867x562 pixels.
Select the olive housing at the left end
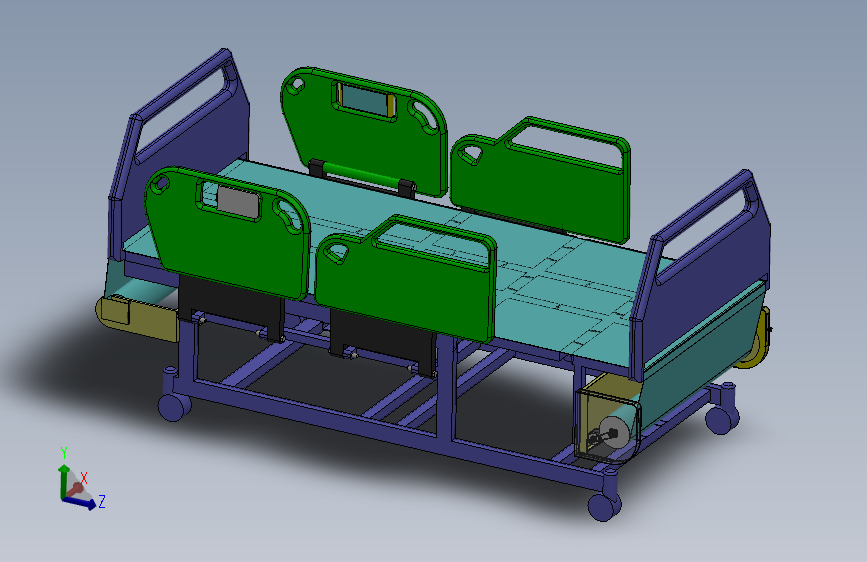tap(138, 318)
